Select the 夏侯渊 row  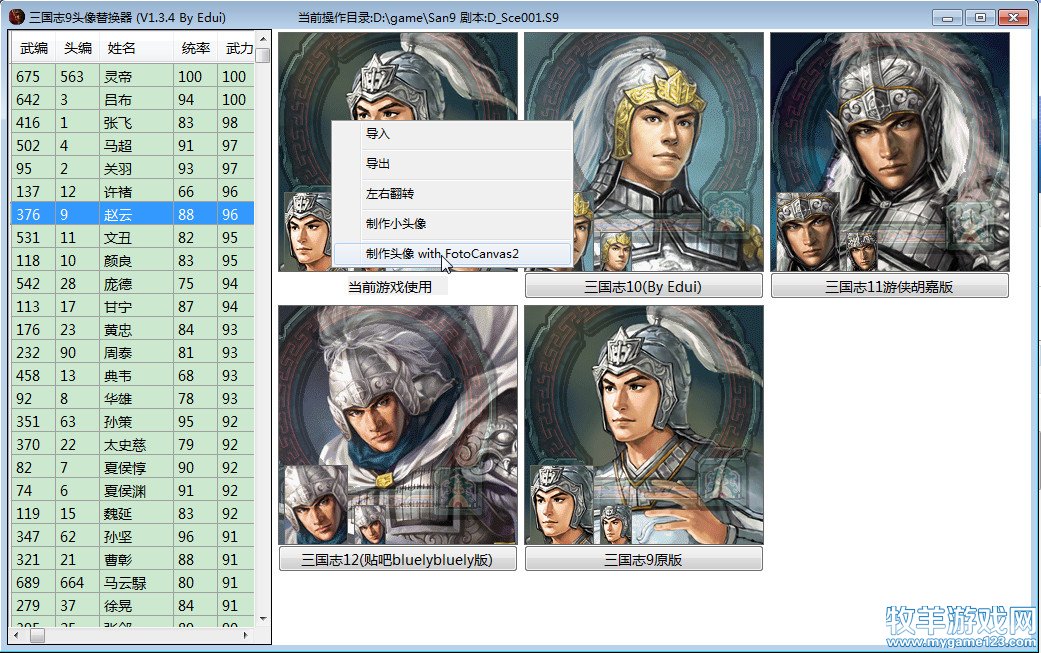[x=133, y=490]
